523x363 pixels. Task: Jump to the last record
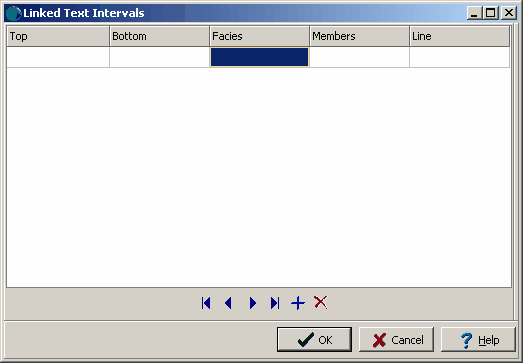(275, 303)
